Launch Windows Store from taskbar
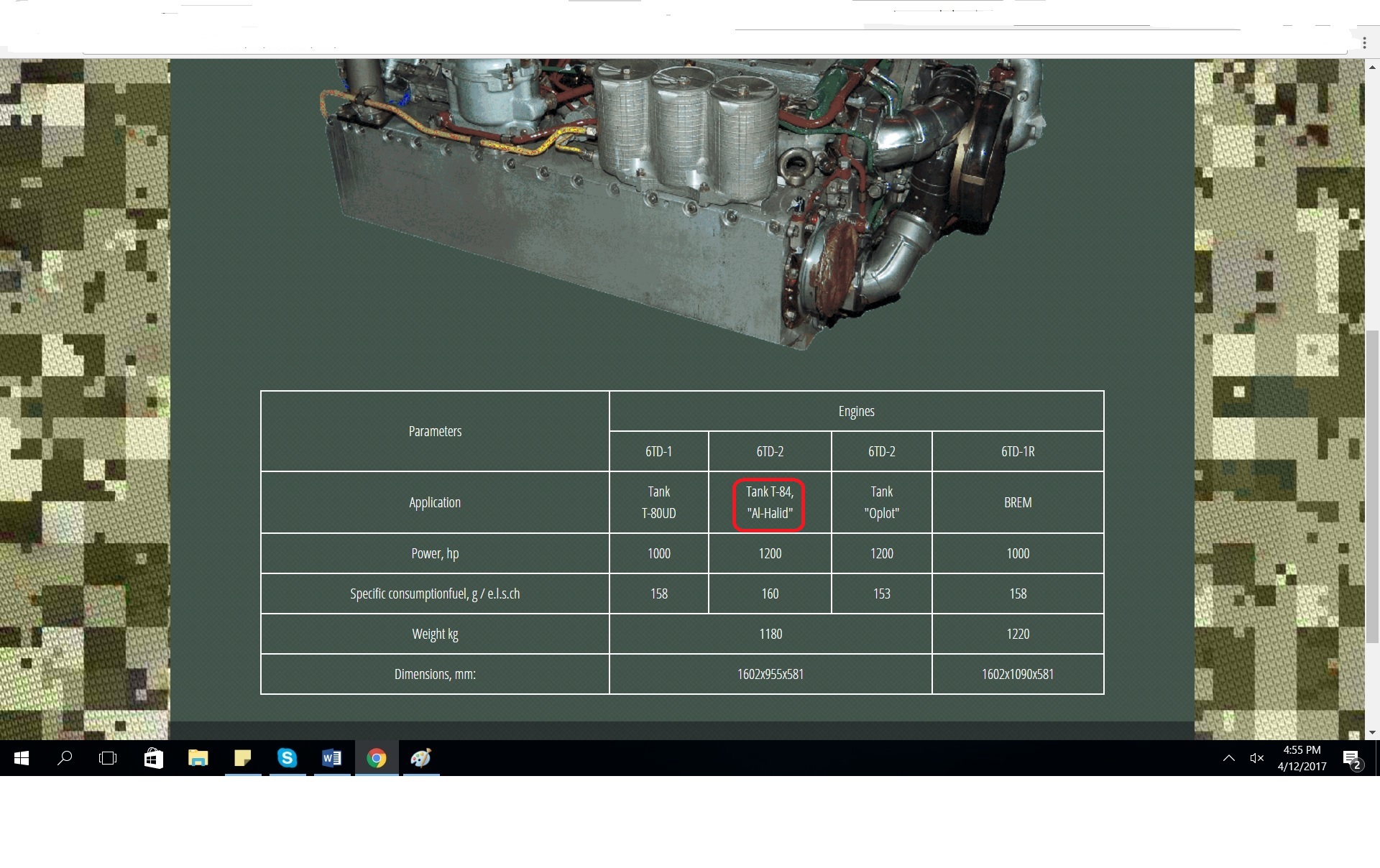1380x868 pixels. point(154,758)
